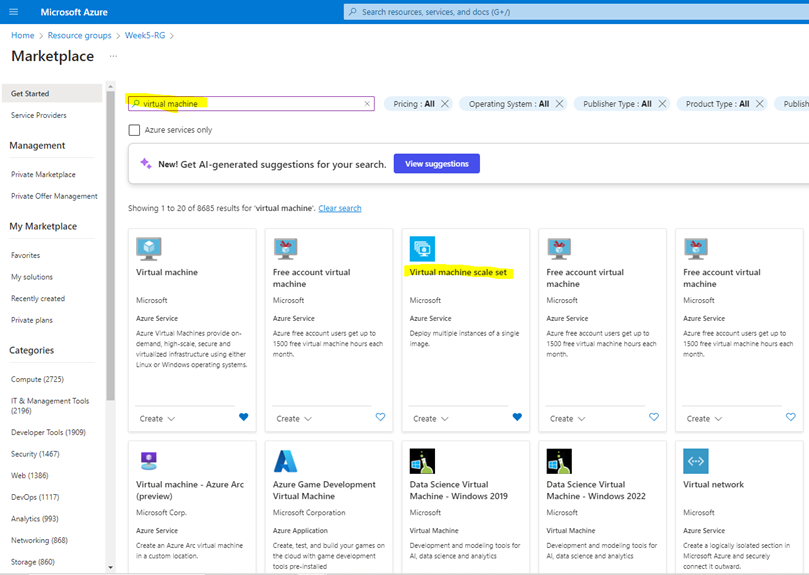Image resolution: width=809 pixels, height=575 pixels.
Task: Go to Favorites under My Marketplace
Action: tap(25, 255)
